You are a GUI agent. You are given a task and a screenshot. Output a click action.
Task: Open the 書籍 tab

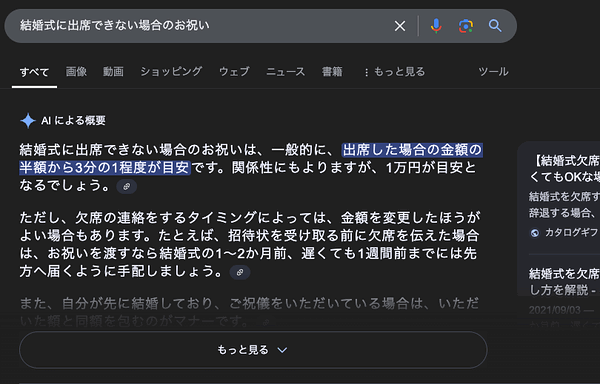[332, 72]
